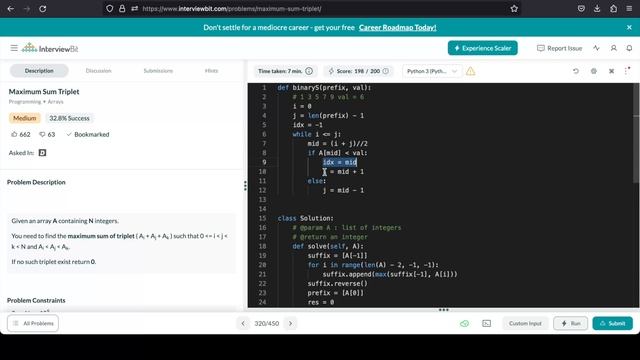
Task: Click the InterviewBit logo
Action: [50, 48]
